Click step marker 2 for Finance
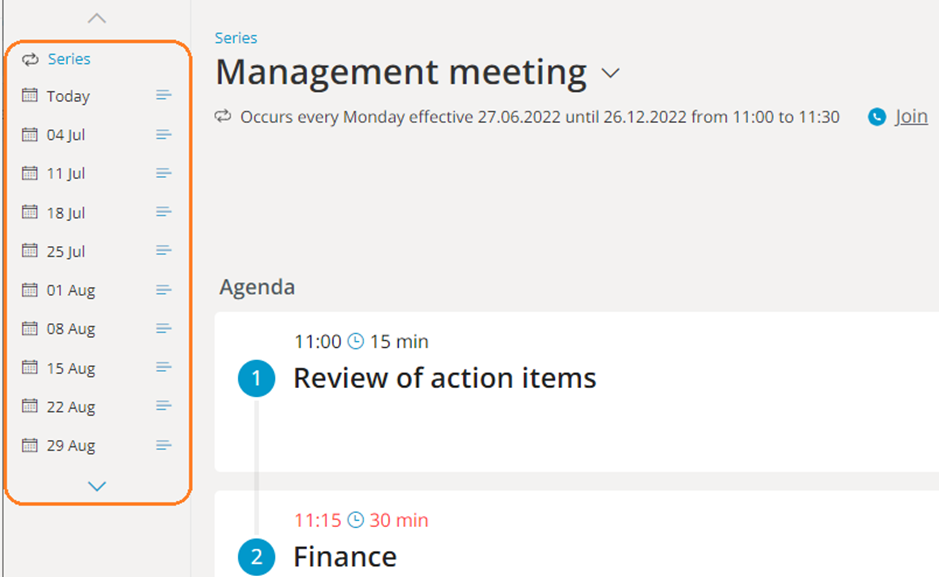 pyautogui.click(x=257, y=557)
